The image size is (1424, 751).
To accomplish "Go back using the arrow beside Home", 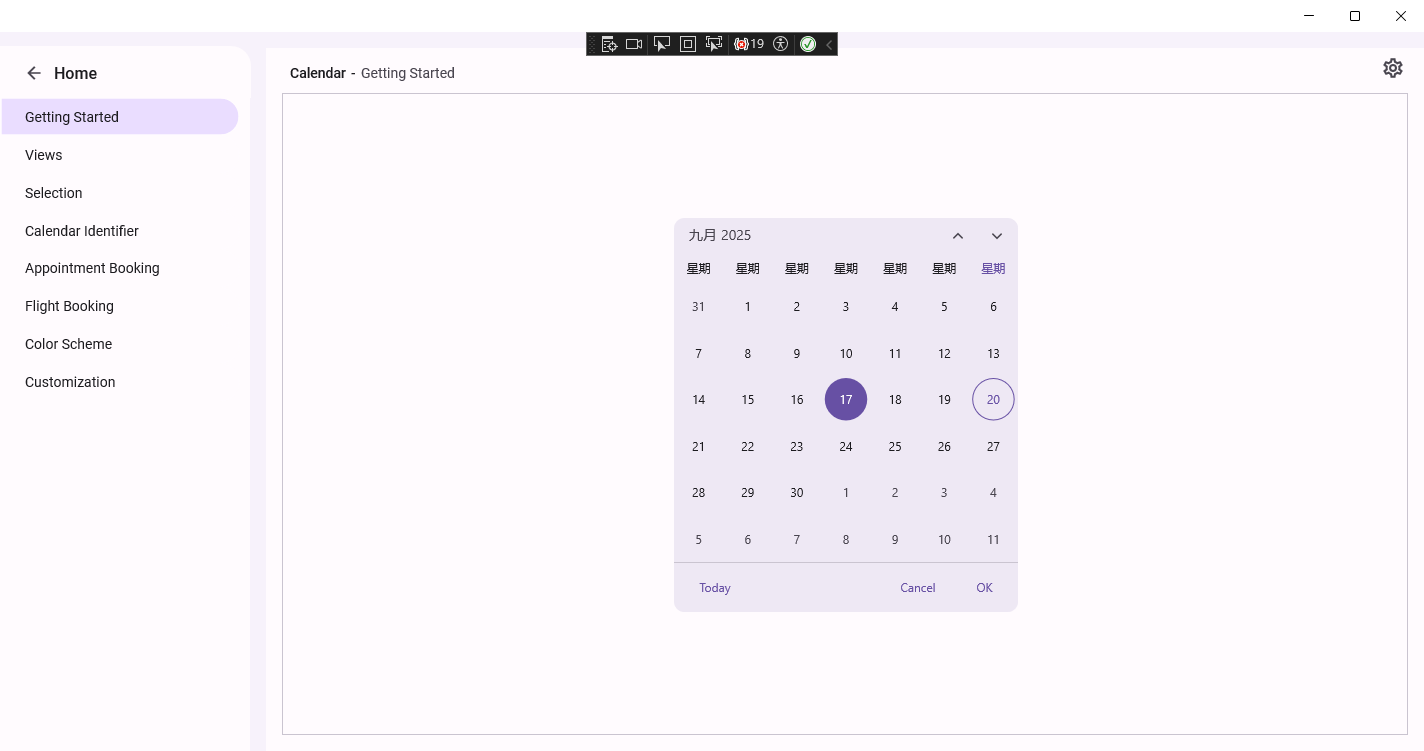I will 34,73.
